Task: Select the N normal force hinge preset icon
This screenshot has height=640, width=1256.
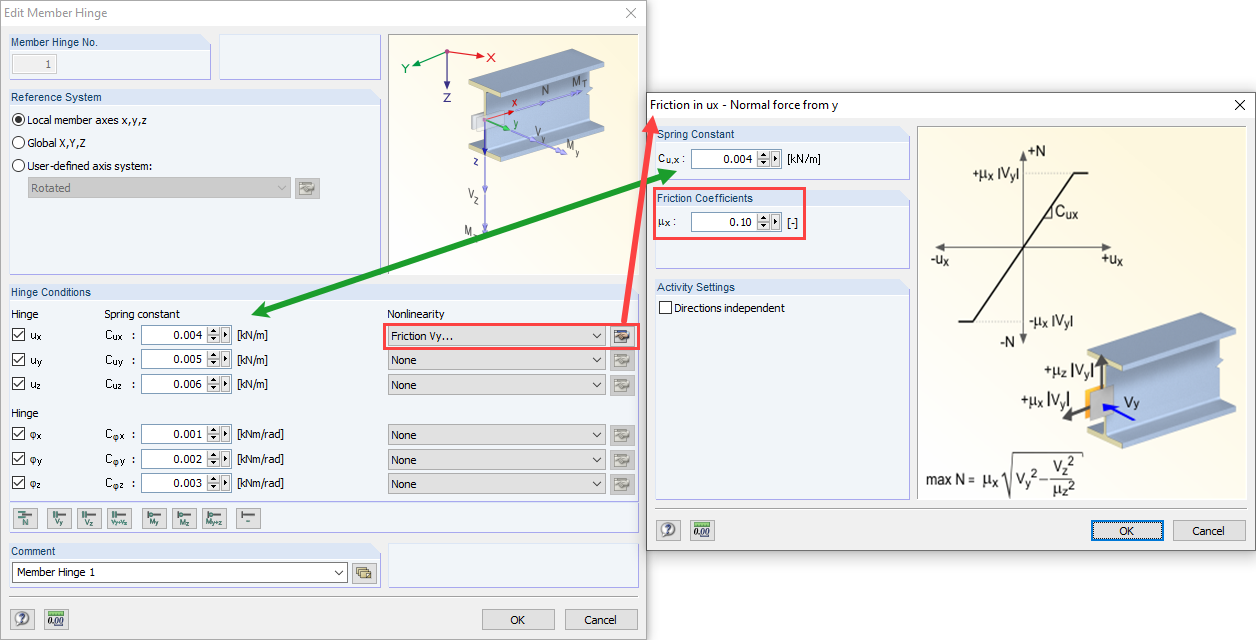Action: point(25,518)
